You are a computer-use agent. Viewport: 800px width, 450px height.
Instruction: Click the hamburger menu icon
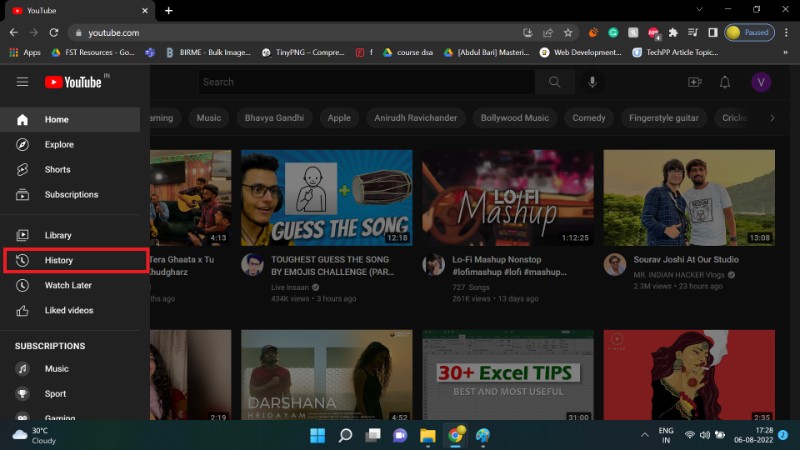coord(22,82)
